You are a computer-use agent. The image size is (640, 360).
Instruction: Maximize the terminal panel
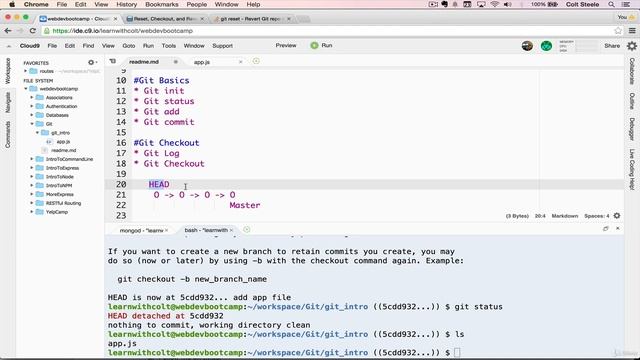[605, 229]
